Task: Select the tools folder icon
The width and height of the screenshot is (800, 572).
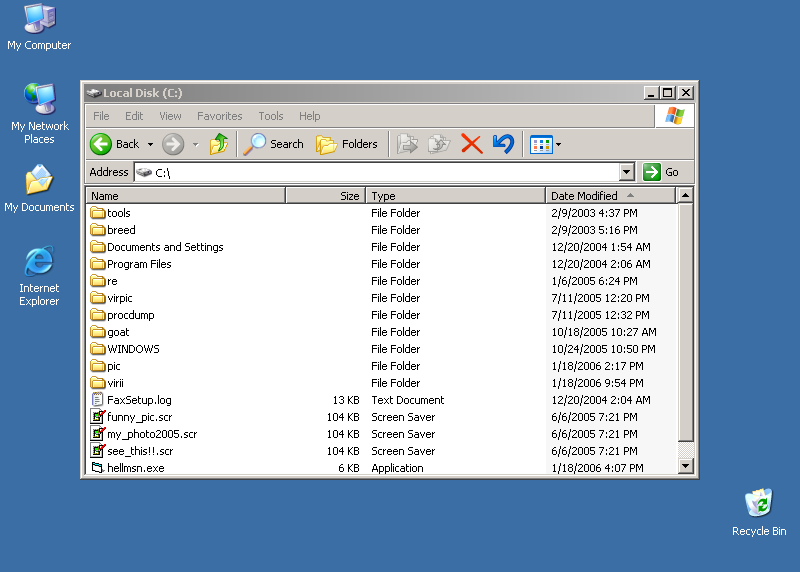Action: (97, 212)
